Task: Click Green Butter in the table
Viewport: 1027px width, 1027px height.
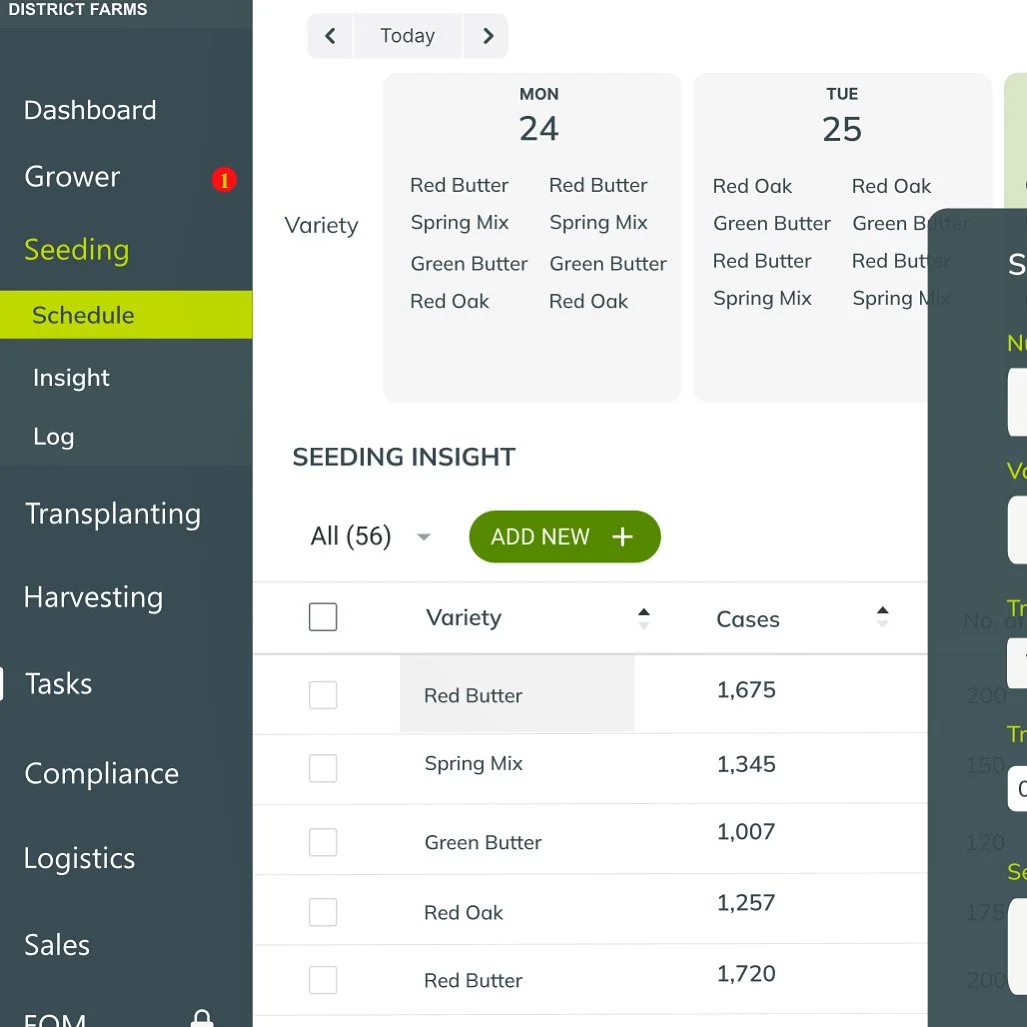Action: (x=483, y=842)
